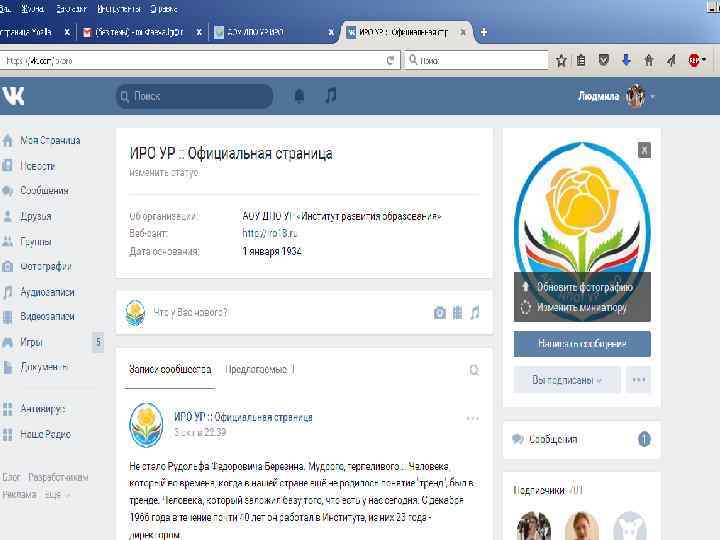Open Аудиозаписи in sidebar
This screenshot has width=720, height=540.
tap(47, 292)
